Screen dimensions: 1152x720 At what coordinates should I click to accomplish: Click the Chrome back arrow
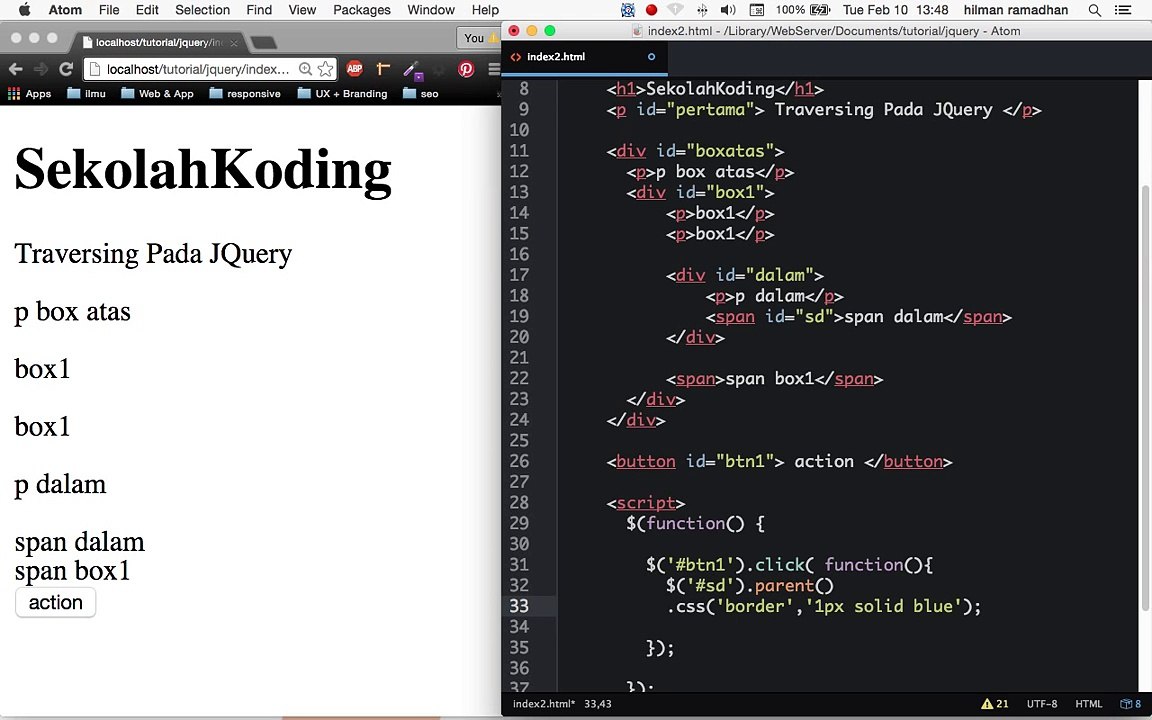[x=15, y=69]
